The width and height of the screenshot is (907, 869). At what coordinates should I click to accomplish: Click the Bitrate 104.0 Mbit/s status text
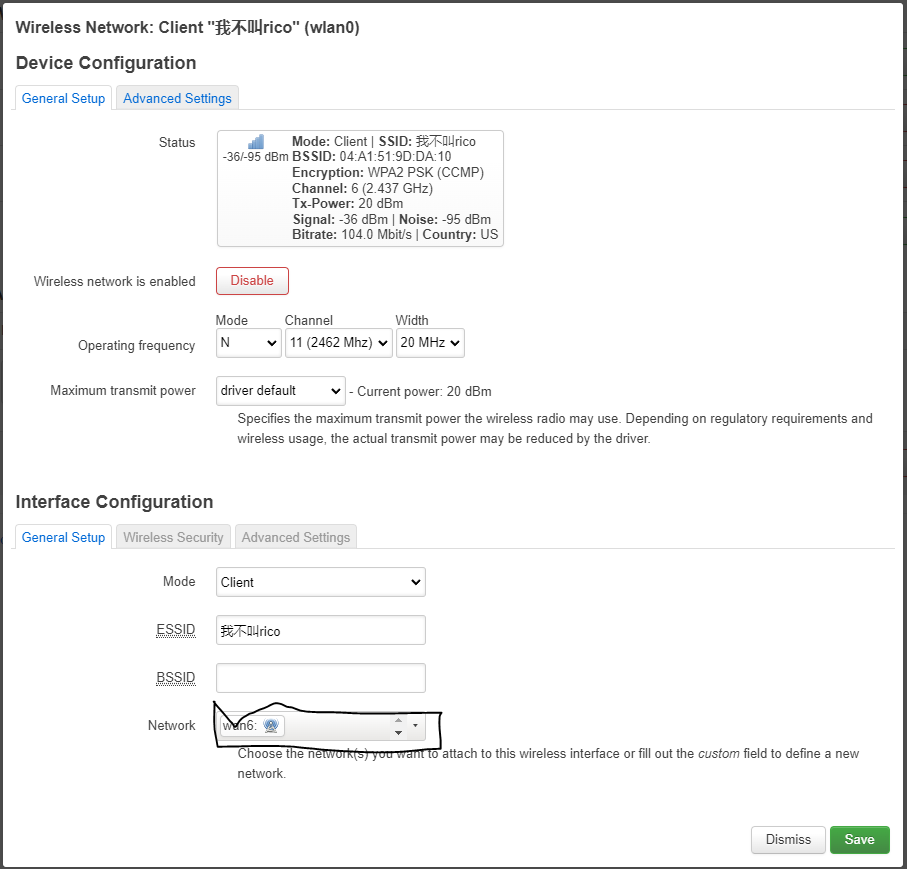[x=352, y=235]
